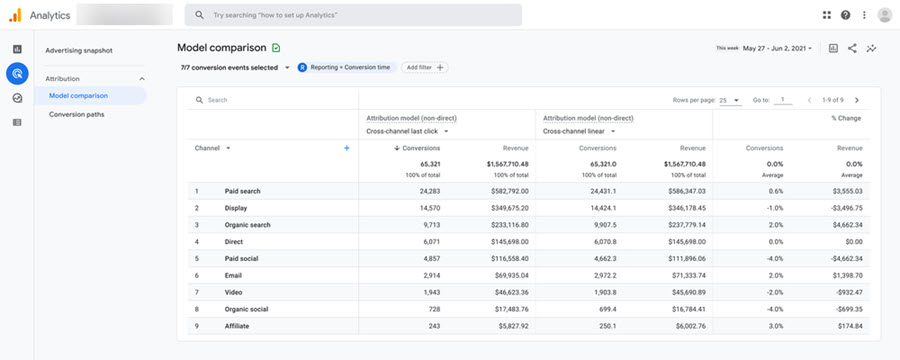Viewport: 900px width, 360px height.
Task: Open the Insights sparkline icon
Action: pyautogui.click(x=871, y=49)
